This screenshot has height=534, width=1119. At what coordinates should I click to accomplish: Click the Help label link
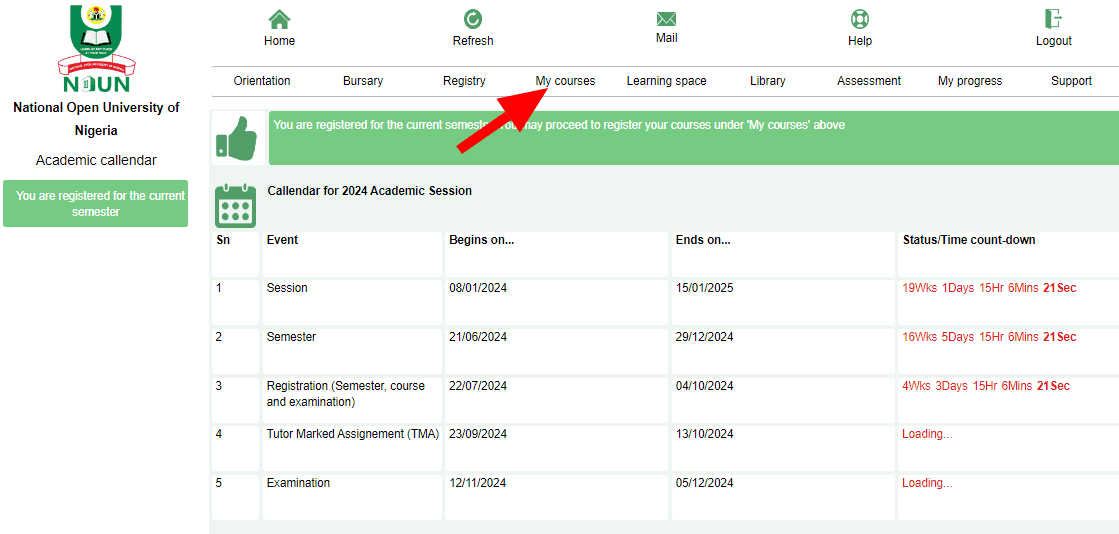pyautogui.click(x=860, y=41)
